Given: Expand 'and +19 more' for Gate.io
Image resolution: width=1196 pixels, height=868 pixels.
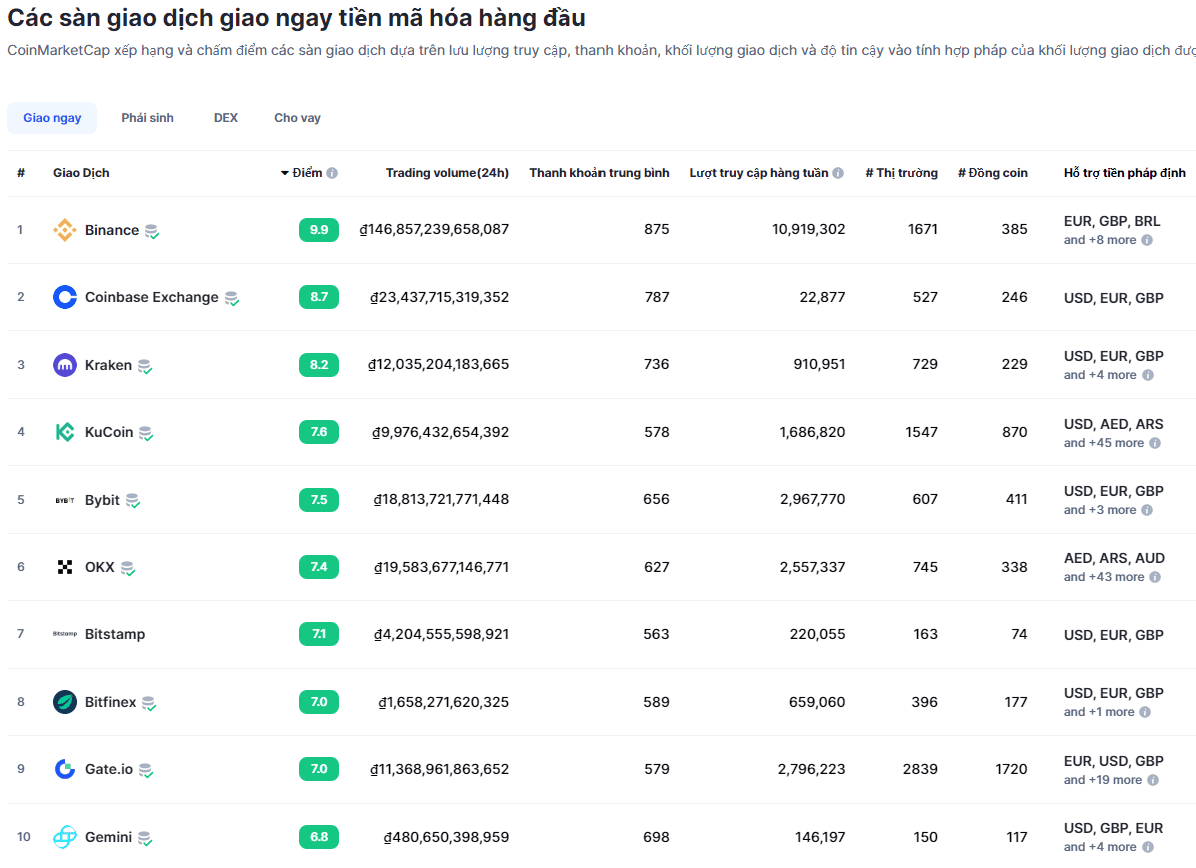Looking at the screenshot, I should pyautogui.click(x=1103, y=780).
